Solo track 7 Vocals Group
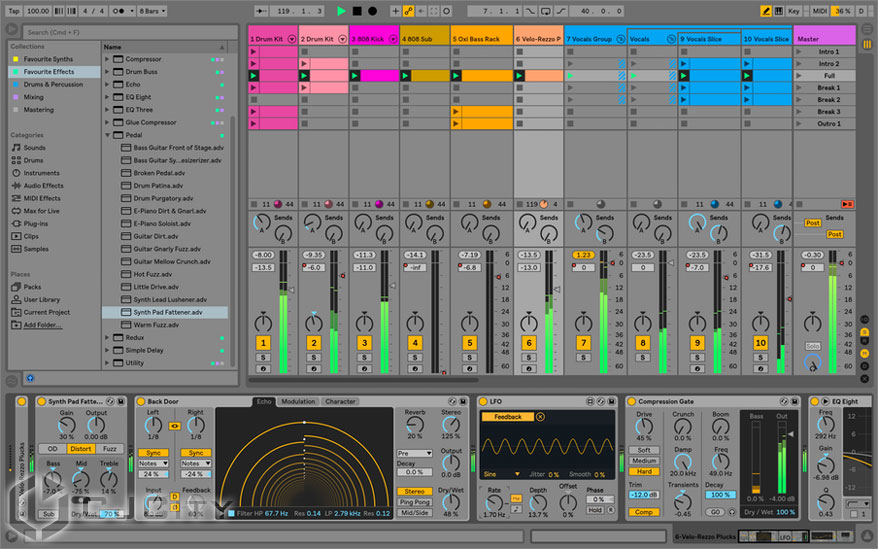The image size is (878, 549). coord(583,357)
